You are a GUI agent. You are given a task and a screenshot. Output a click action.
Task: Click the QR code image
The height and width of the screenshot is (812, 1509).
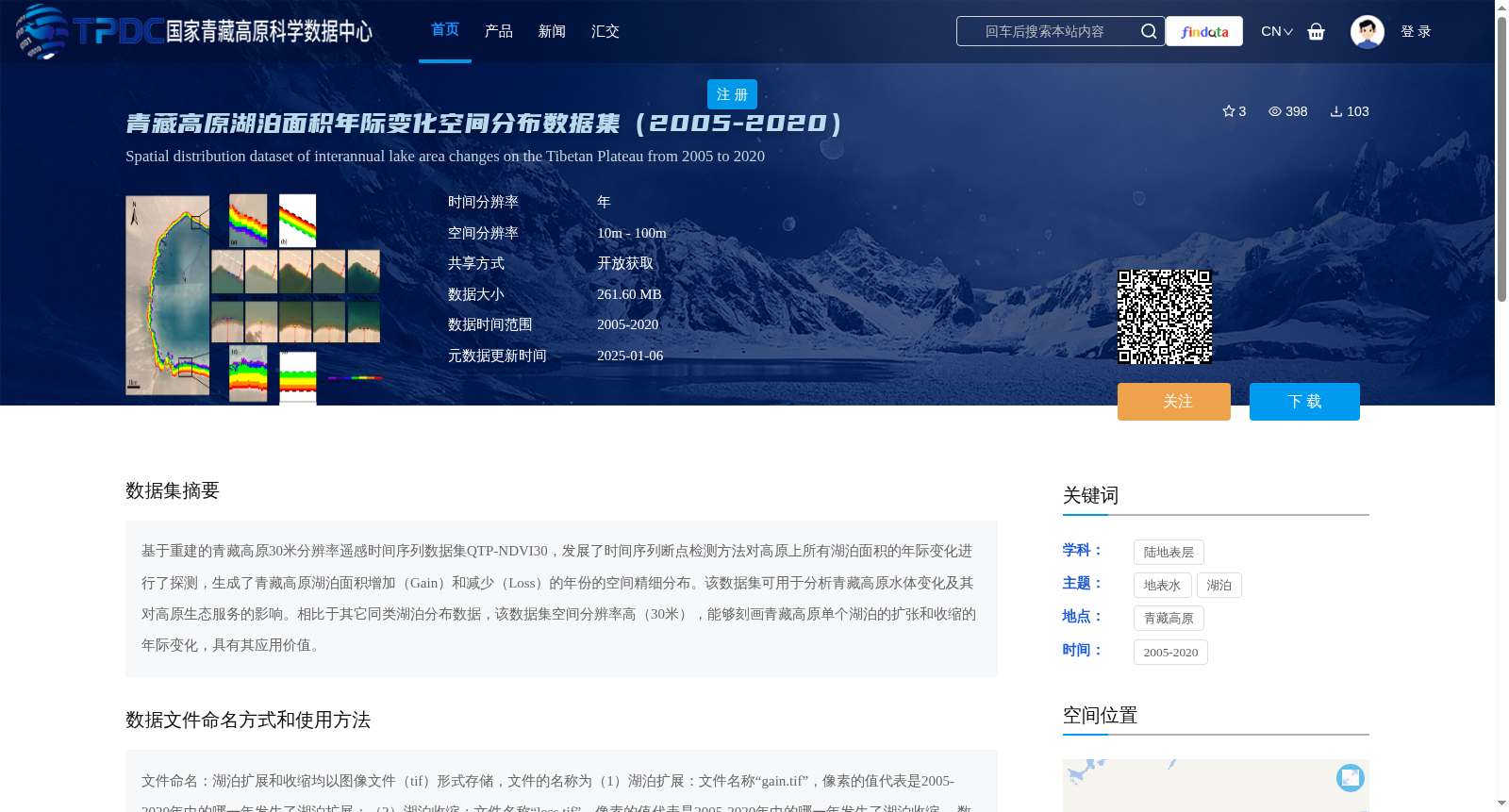[1165, 317]
